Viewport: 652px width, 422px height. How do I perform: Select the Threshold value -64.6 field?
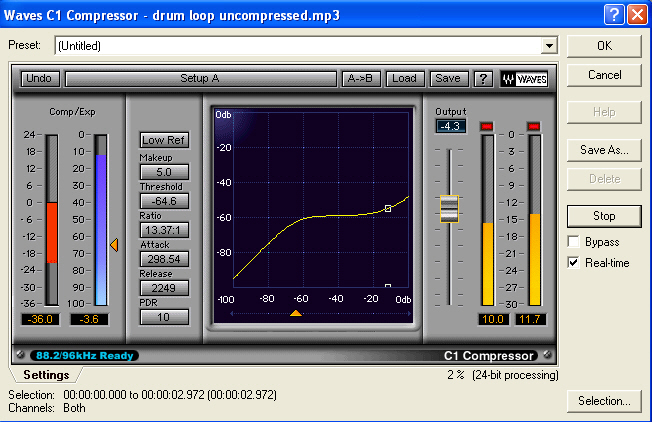coord(164,201)
